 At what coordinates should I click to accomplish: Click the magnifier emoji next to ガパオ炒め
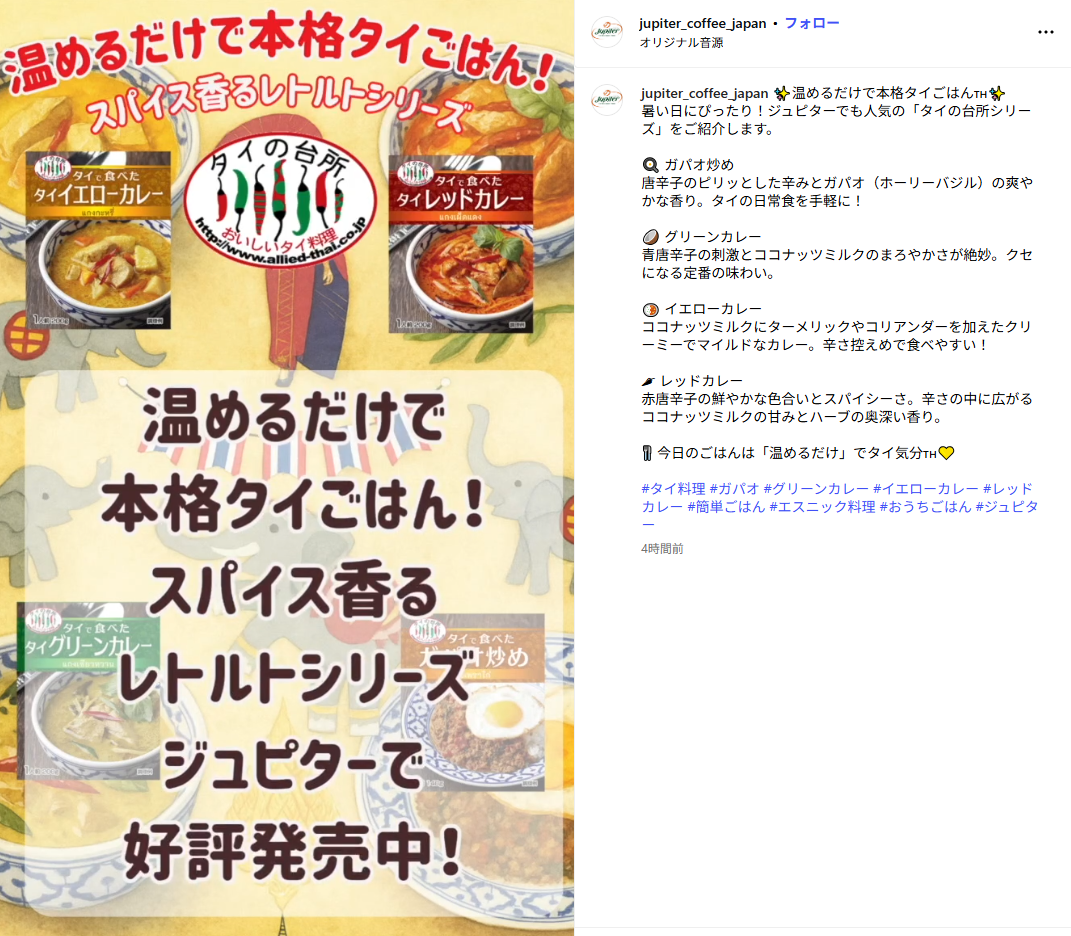pyautogui.click(x=650, y=165)
